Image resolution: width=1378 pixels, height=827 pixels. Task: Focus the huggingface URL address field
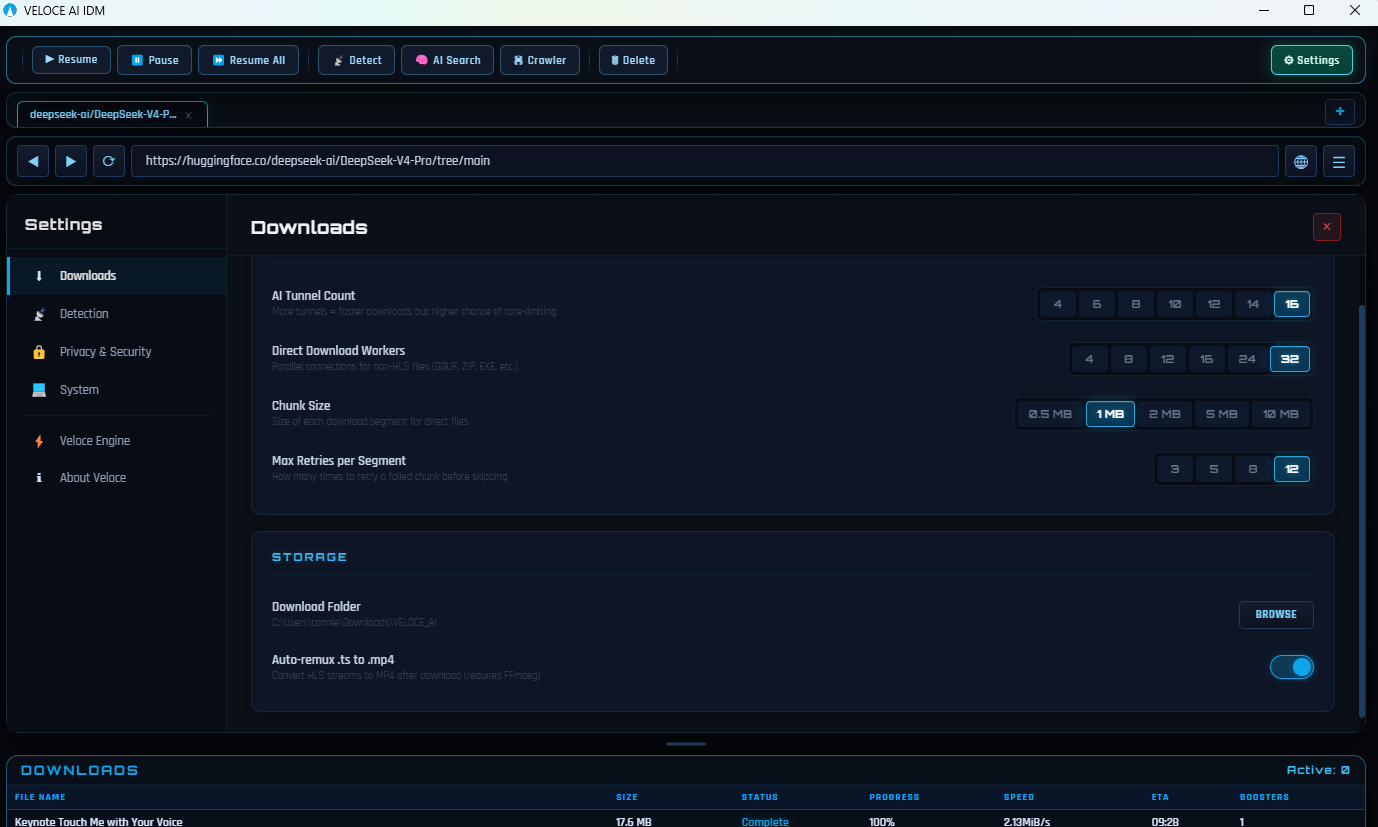[704, 161]
